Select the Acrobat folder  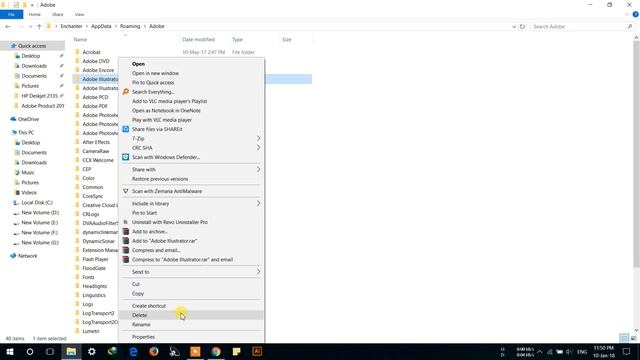coord(91,52)
